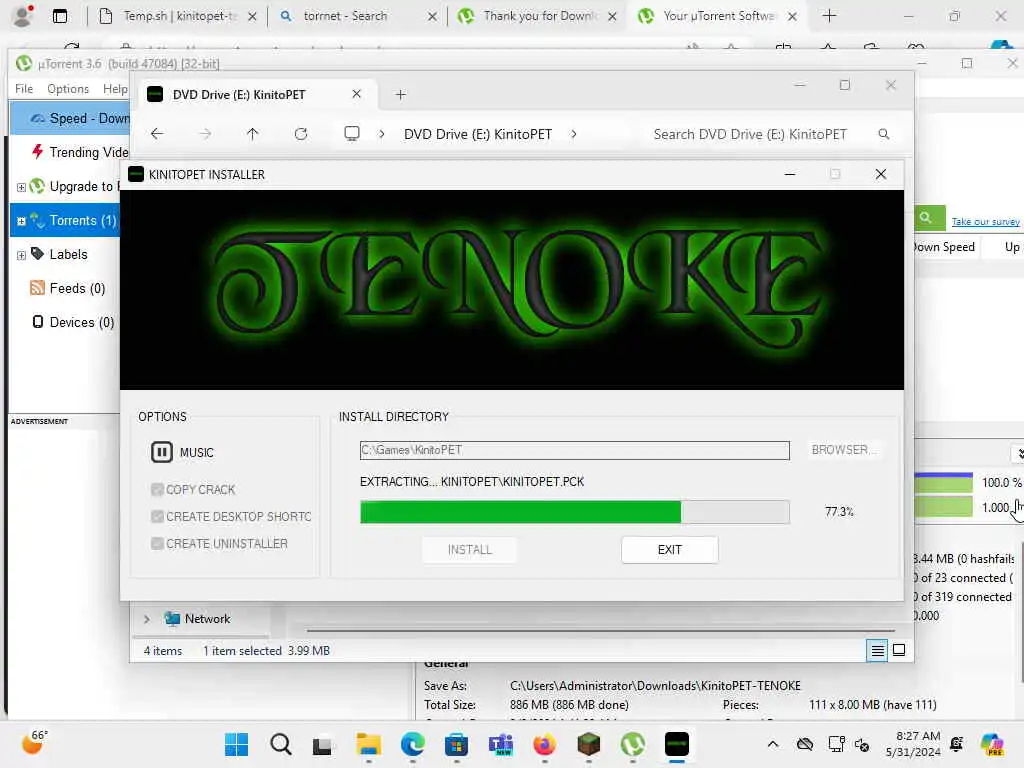Open uTorrent Help menu

pos(115,89)
